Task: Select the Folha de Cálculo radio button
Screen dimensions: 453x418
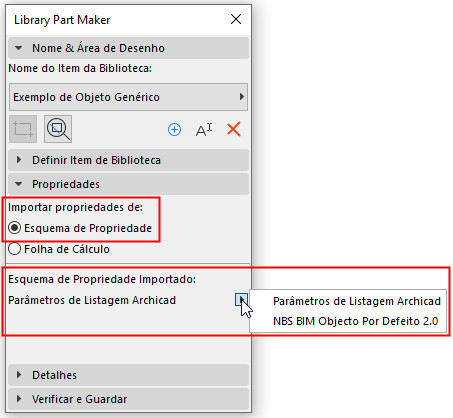Action: pos(15,249)
